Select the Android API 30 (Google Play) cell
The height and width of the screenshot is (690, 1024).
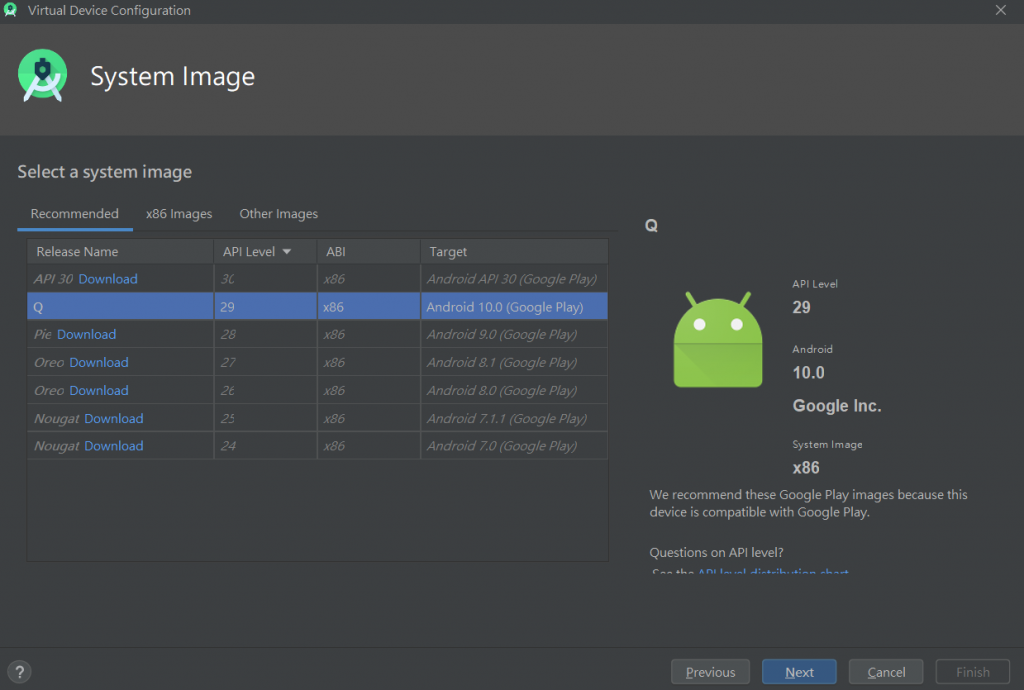point(515,279)
